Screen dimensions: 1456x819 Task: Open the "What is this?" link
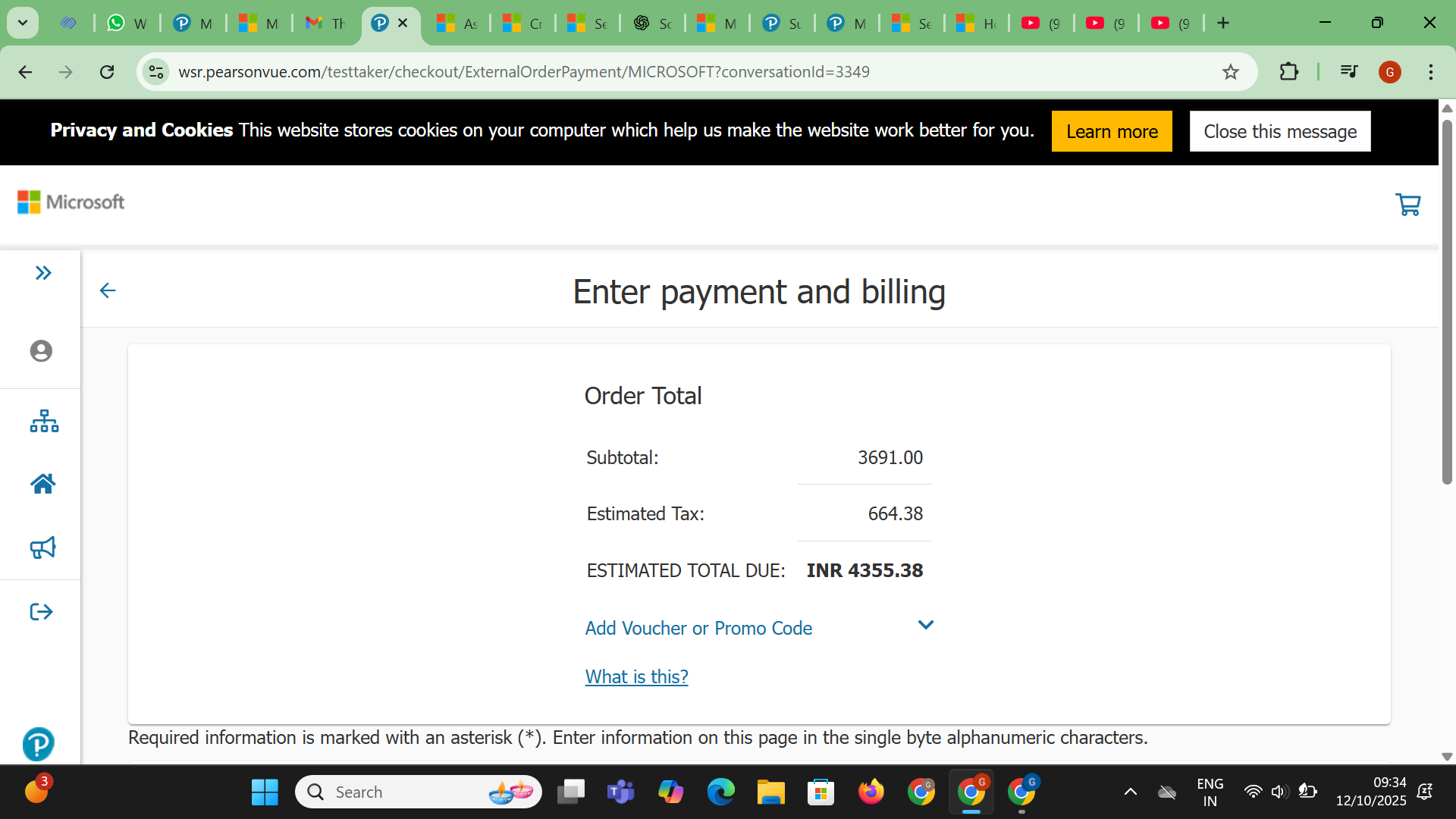(x=636, y=676)
